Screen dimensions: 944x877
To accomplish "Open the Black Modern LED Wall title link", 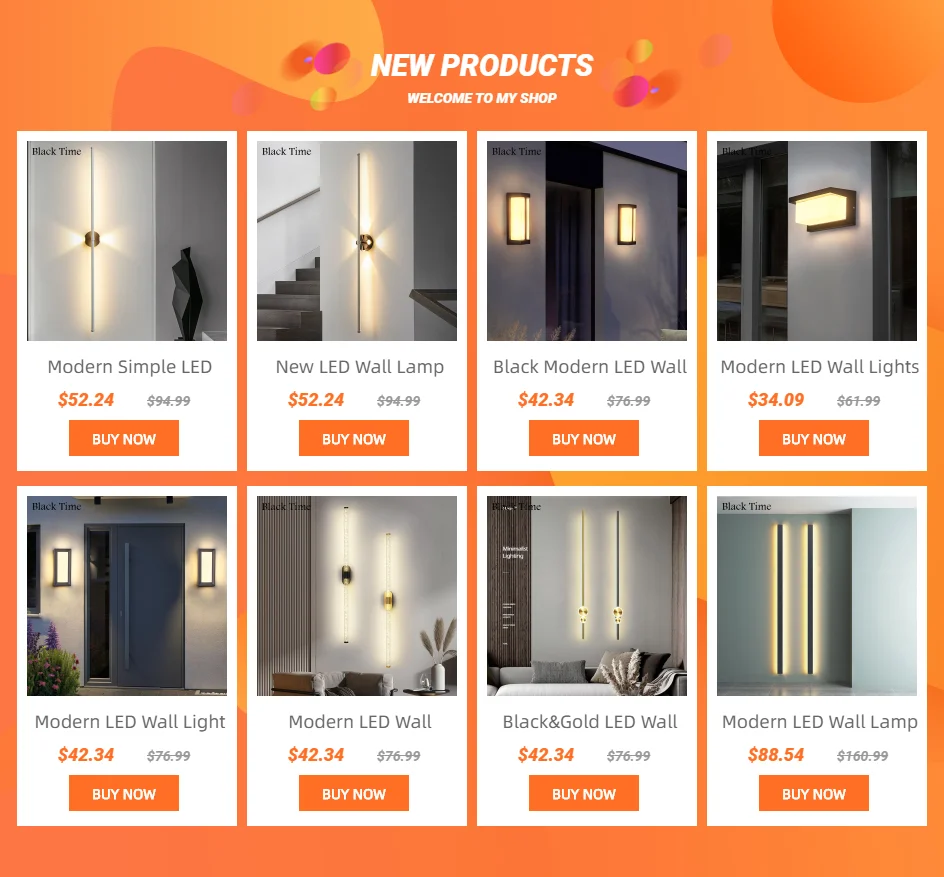I will coord(590,367).
